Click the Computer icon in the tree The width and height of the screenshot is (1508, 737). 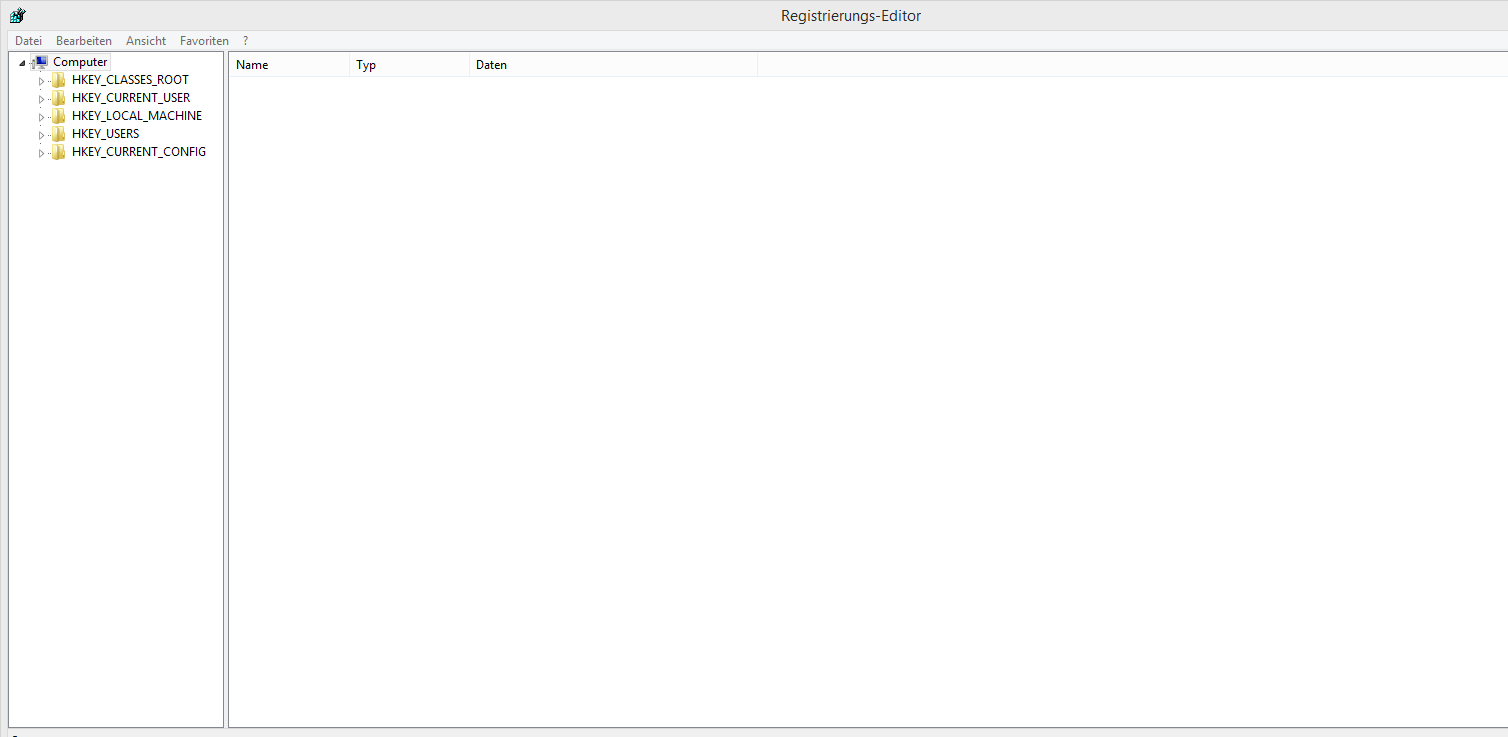click(41, 62)
